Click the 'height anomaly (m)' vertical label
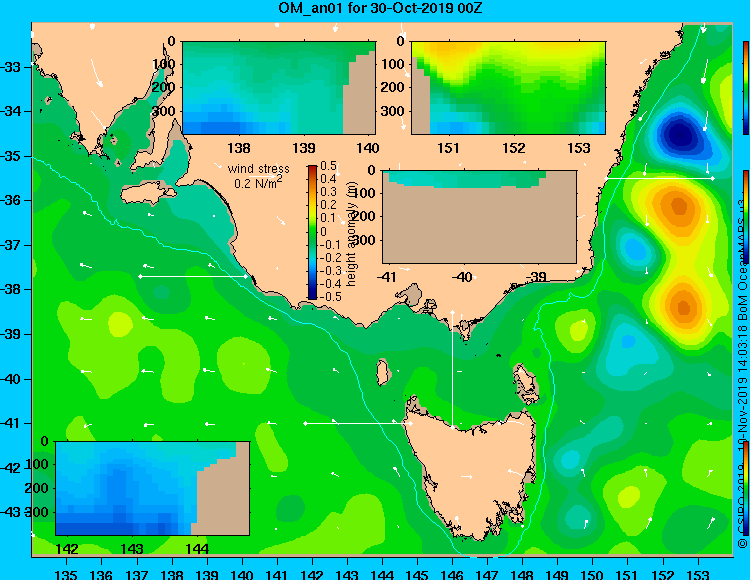Screen dimensions: 750x580 [352, 234]
